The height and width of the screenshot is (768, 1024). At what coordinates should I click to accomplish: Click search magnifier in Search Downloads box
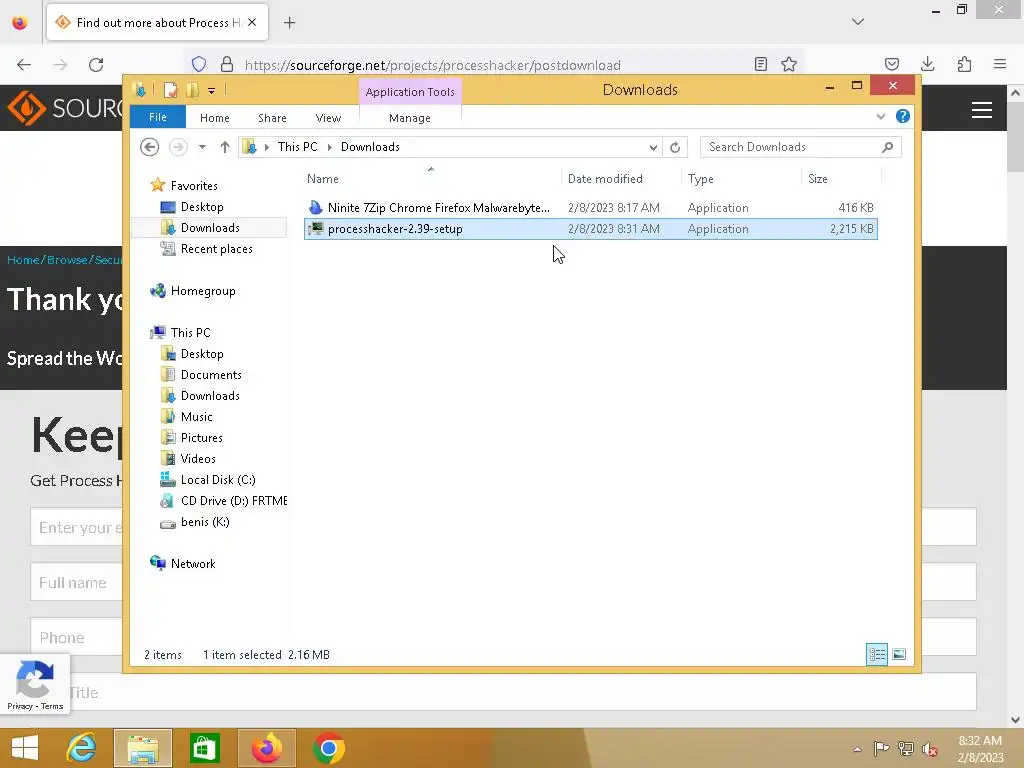point(887,147)
